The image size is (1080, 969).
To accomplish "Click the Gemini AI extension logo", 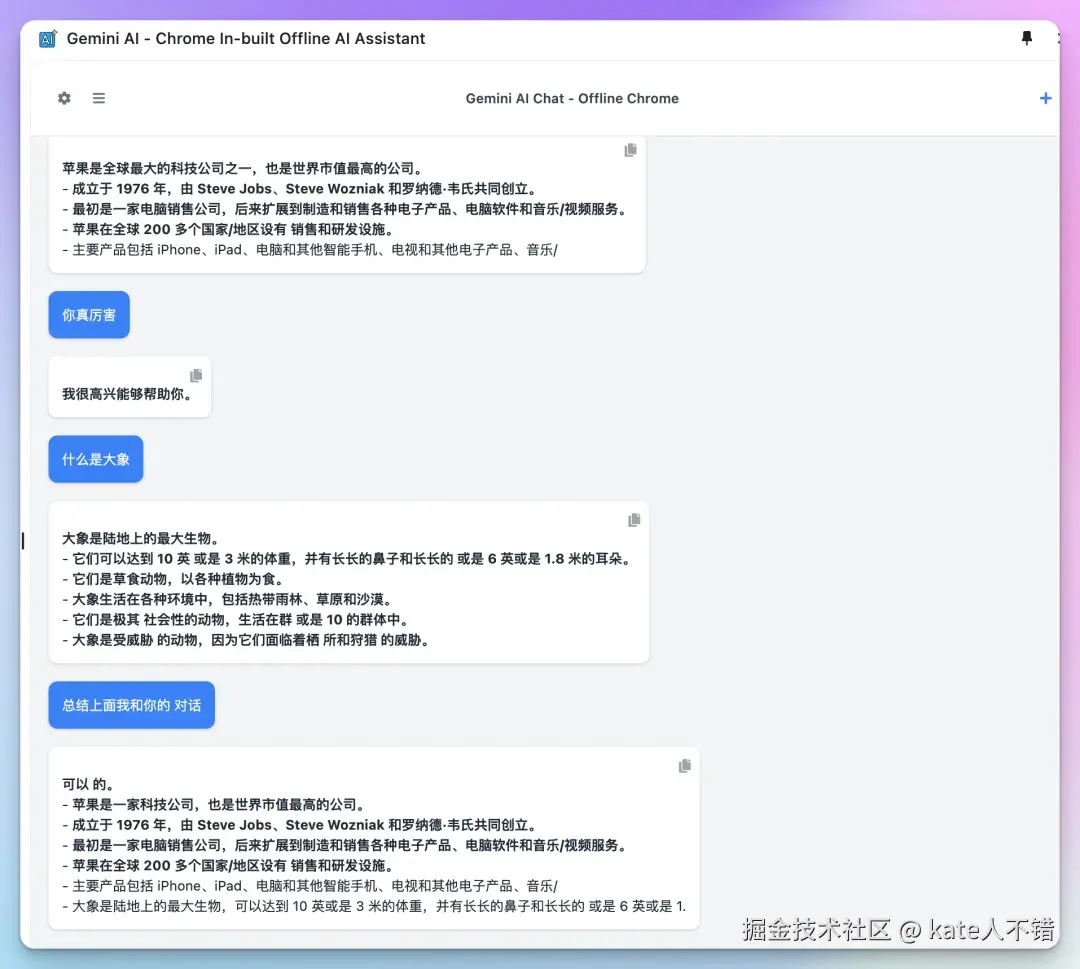I will 47,38.
